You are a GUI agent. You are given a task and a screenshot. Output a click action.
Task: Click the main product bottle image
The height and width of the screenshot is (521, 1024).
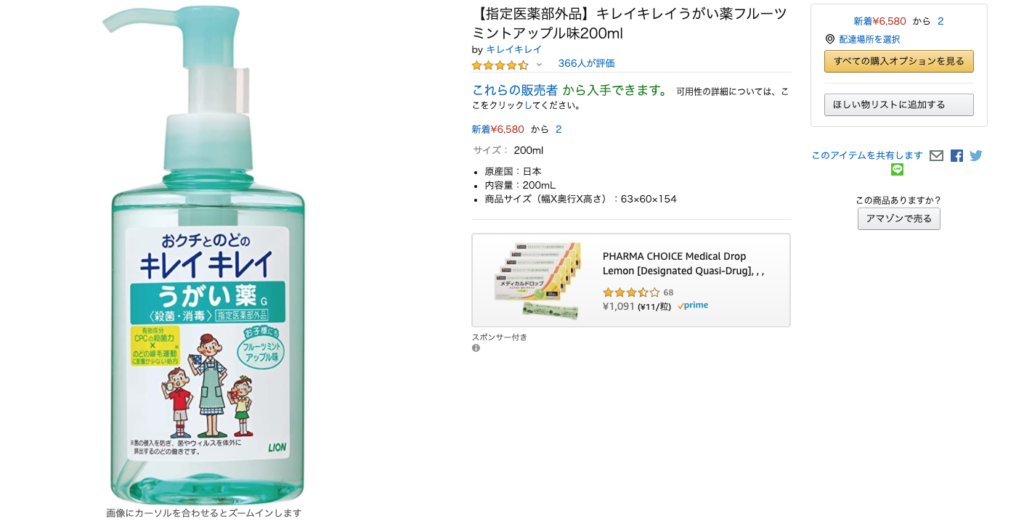(208, 255)
